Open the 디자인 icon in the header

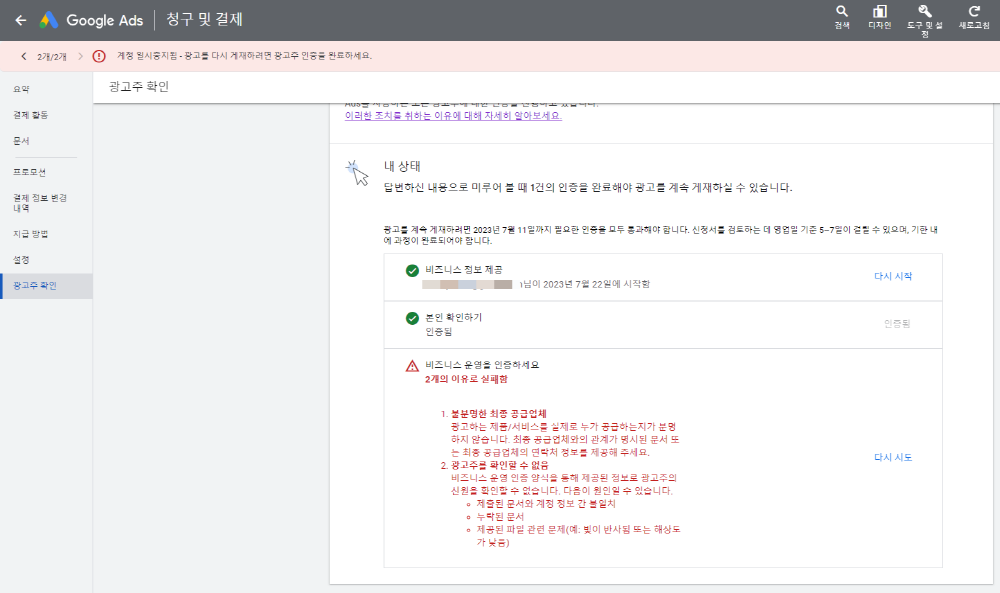point(879,17)
